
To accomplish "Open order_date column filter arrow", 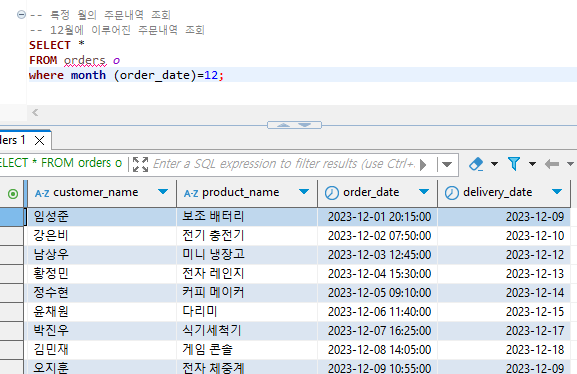I will tap(424, 191).
